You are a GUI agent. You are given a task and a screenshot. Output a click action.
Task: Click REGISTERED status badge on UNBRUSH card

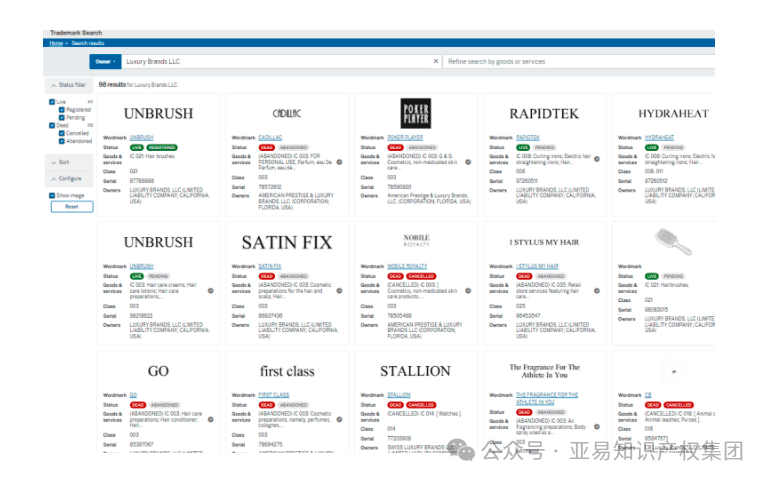click(162, 147)
